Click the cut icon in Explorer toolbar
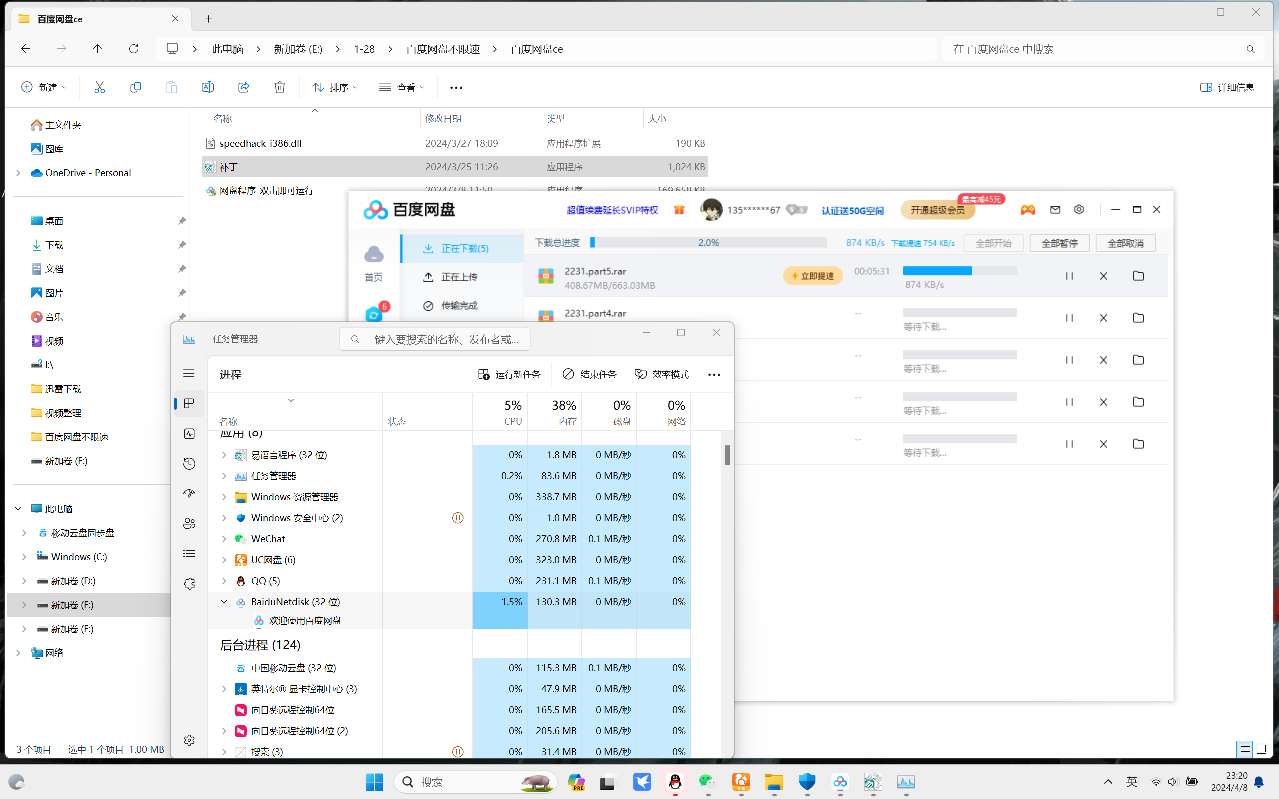Screen dimensions: 1279x799 (100, 88)
